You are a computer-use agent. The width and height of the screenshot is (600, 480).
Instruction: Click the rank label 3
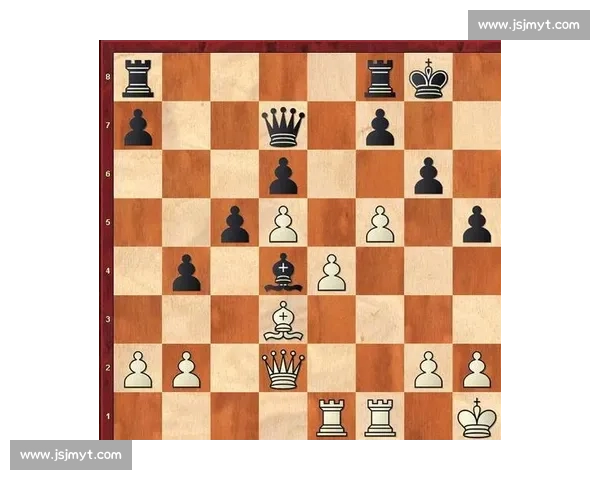(x=108, y=319)
